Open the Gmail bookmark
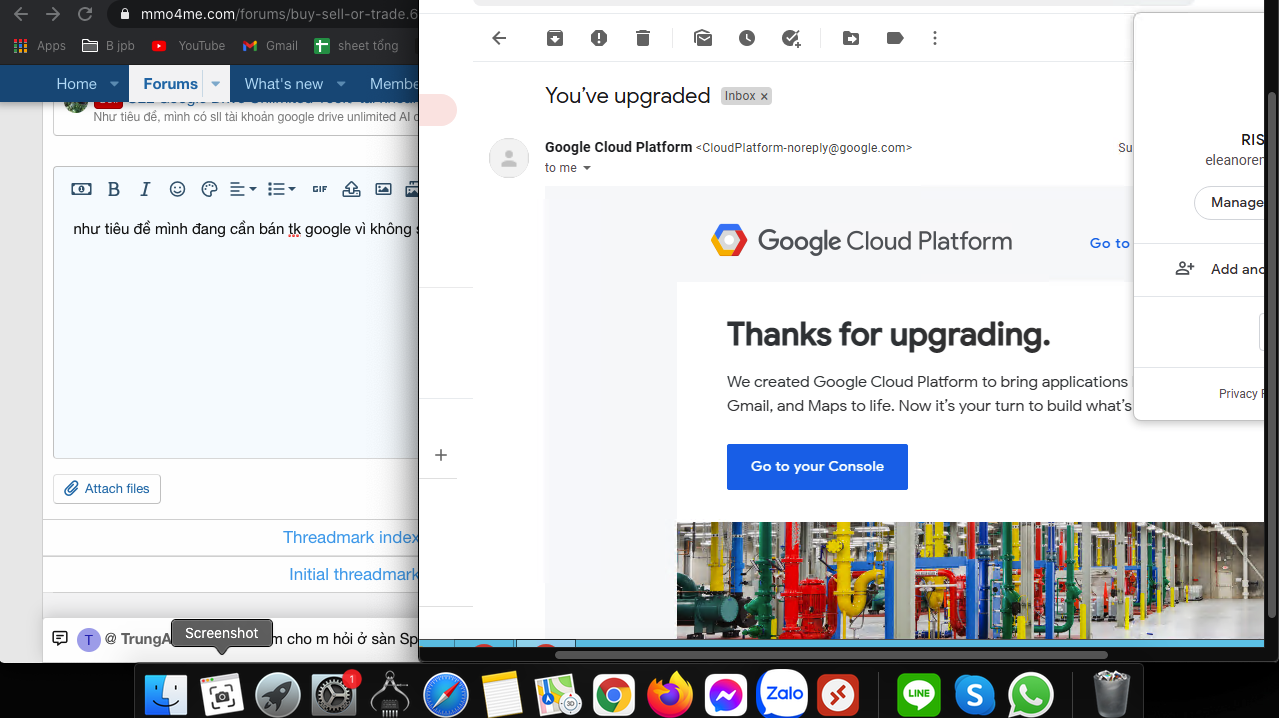 click(271, 46)
